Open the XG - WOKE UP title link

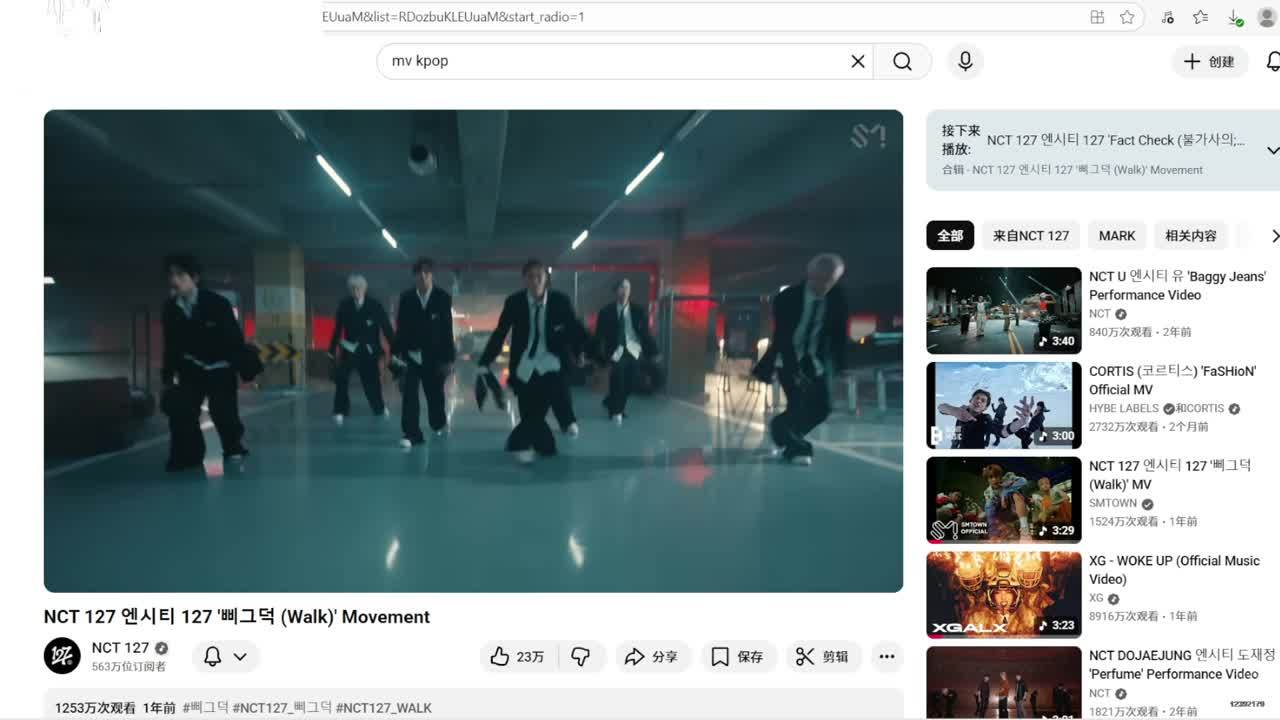click(1174, 570)
